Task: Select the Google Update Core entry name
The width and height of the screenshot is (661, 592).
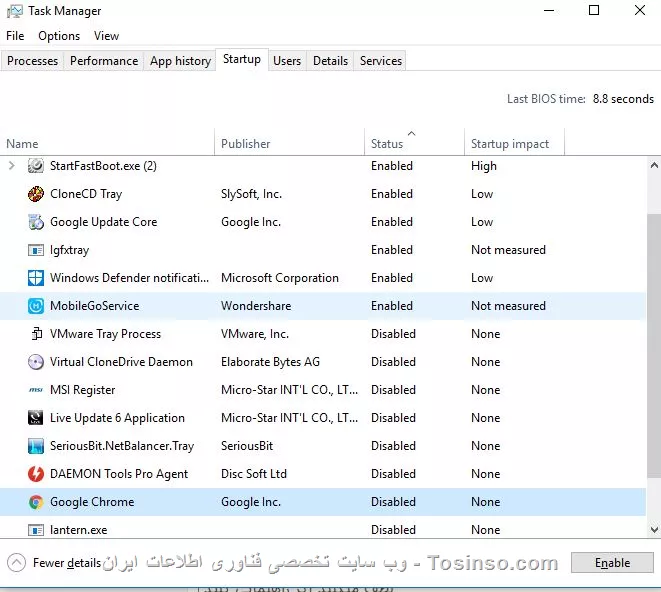Action: click(x=103, y=222)
